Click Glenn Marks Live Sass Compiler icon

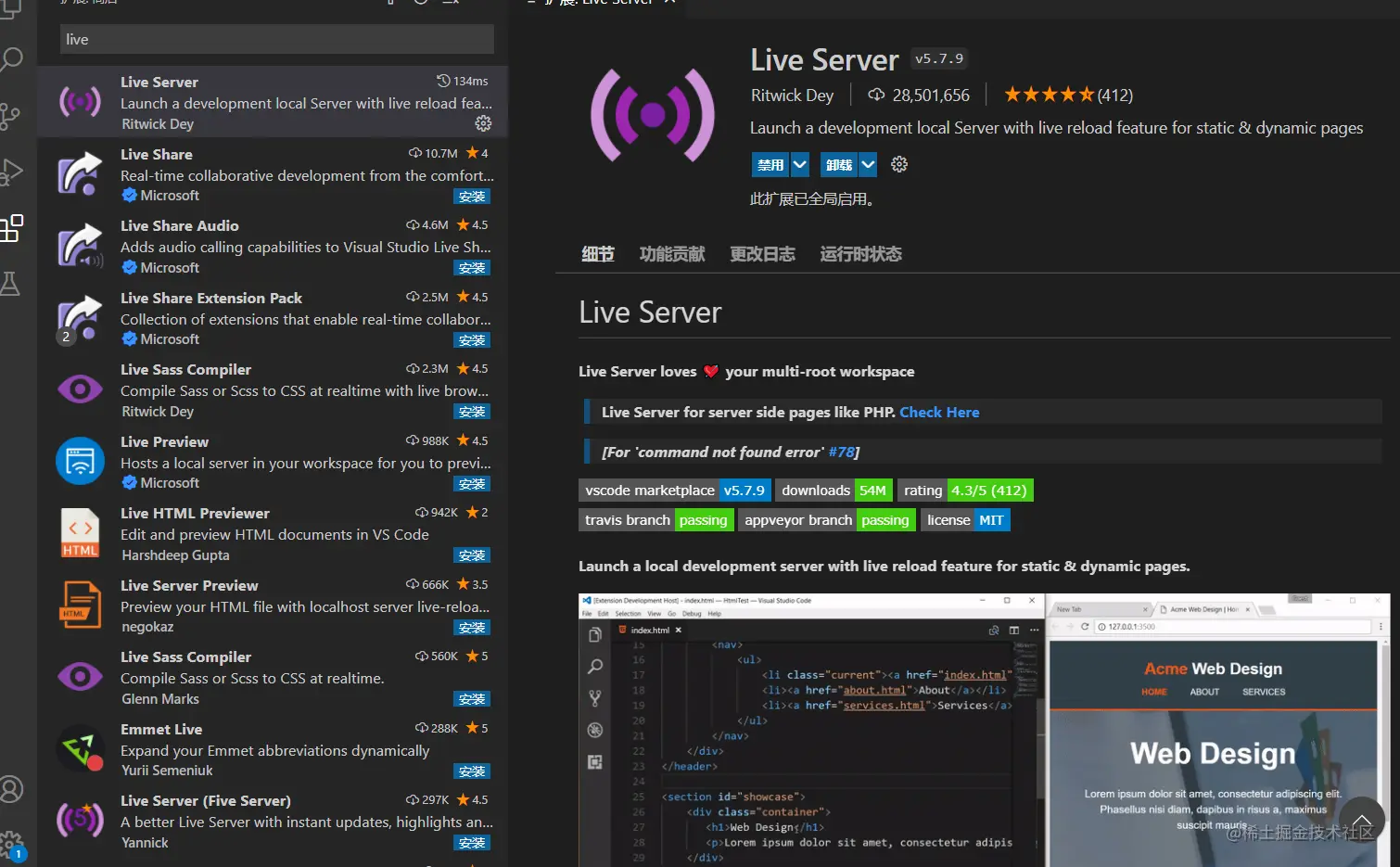tap(81, 676)
